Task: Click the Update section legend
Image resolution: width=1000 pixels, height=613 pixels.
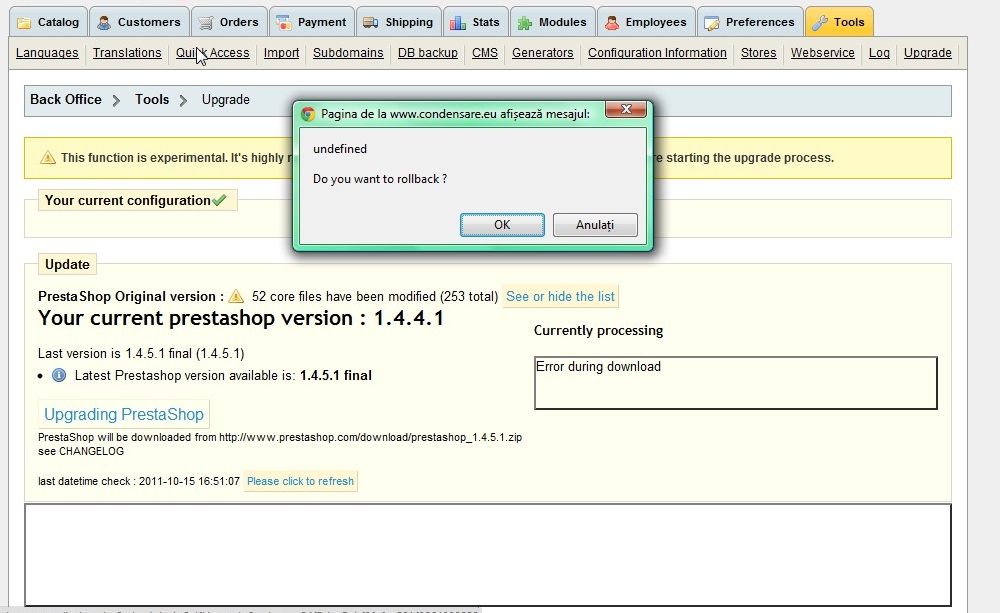Action: 67,264
